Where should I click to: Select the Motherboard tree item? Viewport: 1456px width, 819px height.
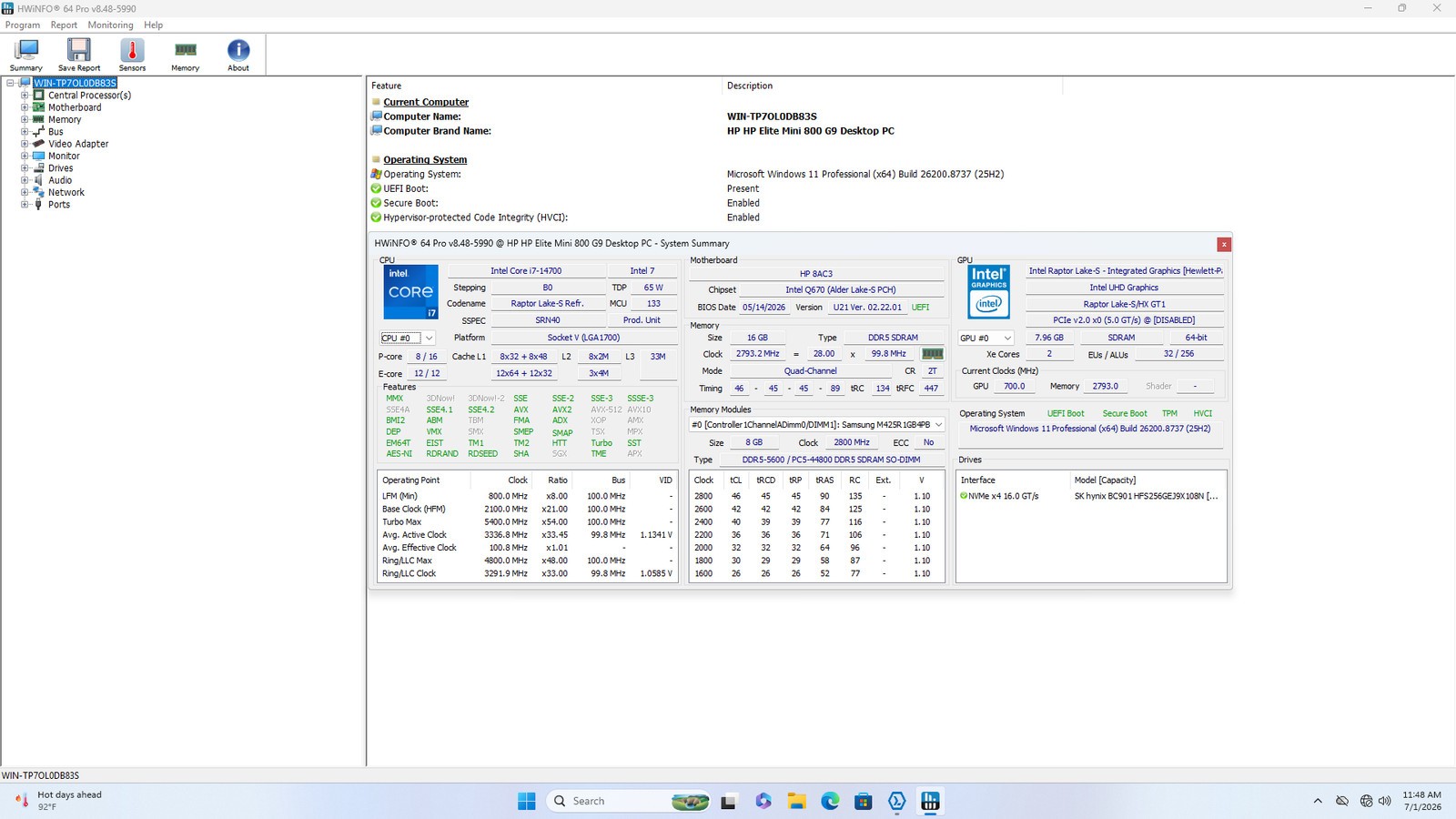tap(75, 107)
